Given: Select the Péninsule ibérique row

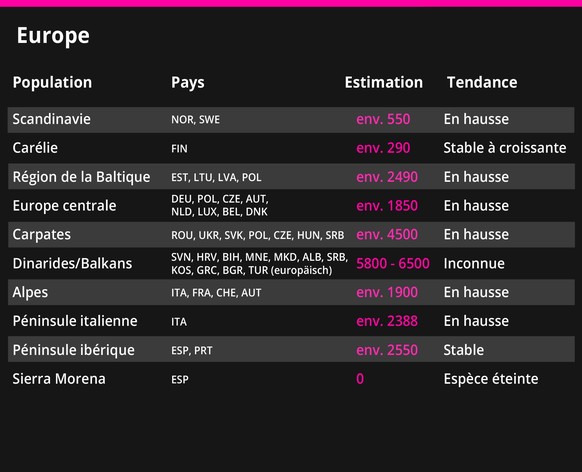Looking at the screenshot, I should pos(291,350).
